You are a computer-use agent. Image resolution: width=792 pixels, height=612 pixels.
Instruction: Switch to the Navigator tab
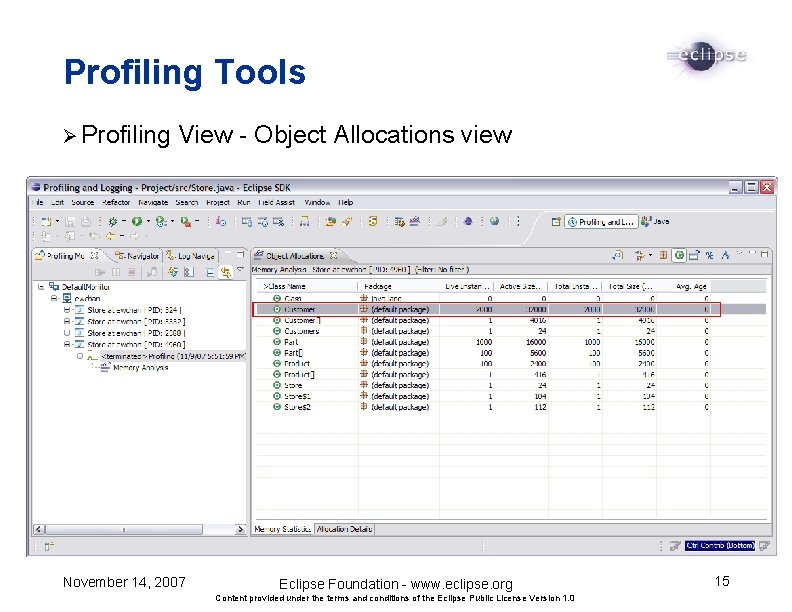pos(136,256)
